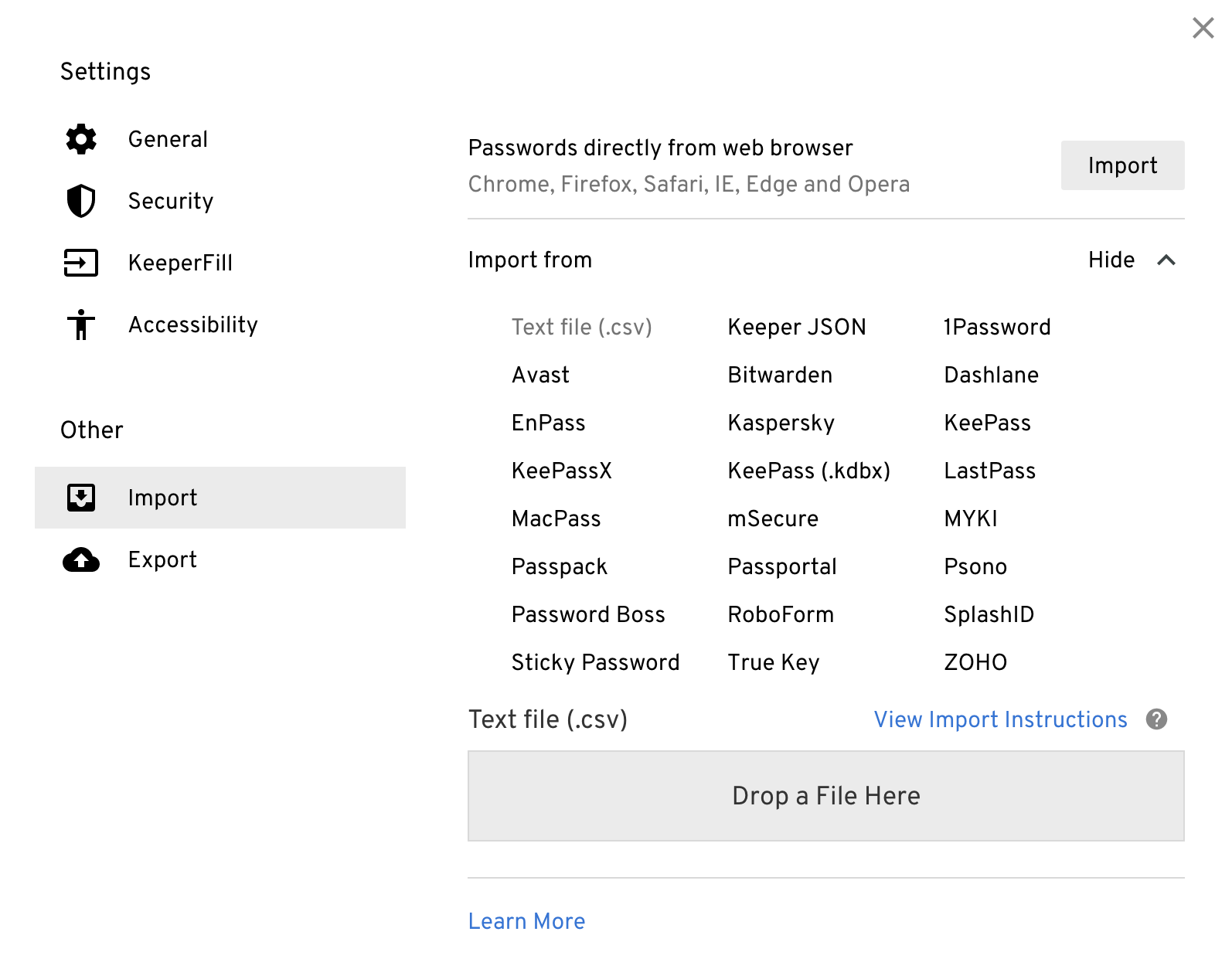Select Text file (.csv) import source
Viewport: 1232px width, 969px height.
point(582,327)
